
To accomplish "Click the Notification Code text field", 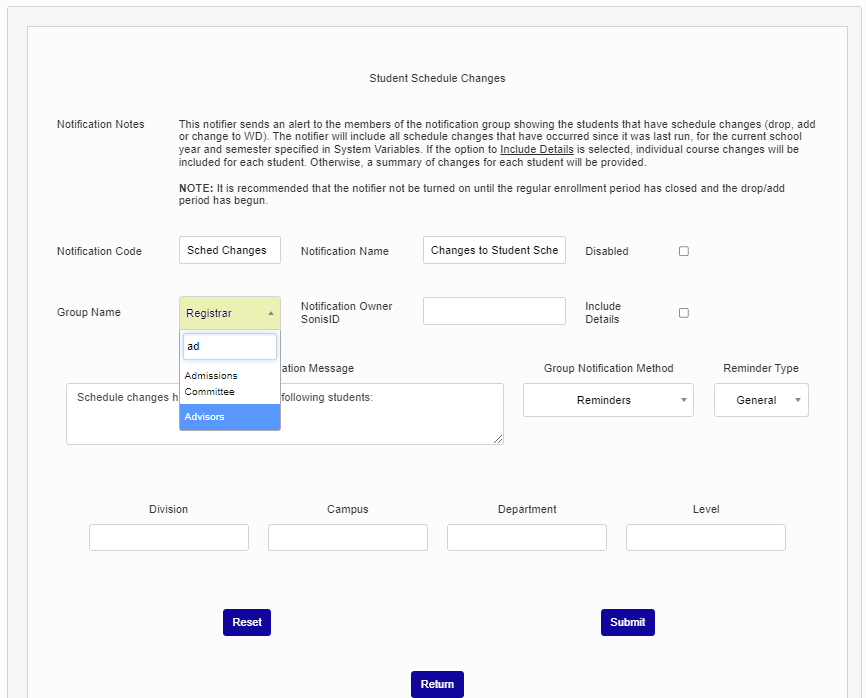I will click(x=229, y=250).
